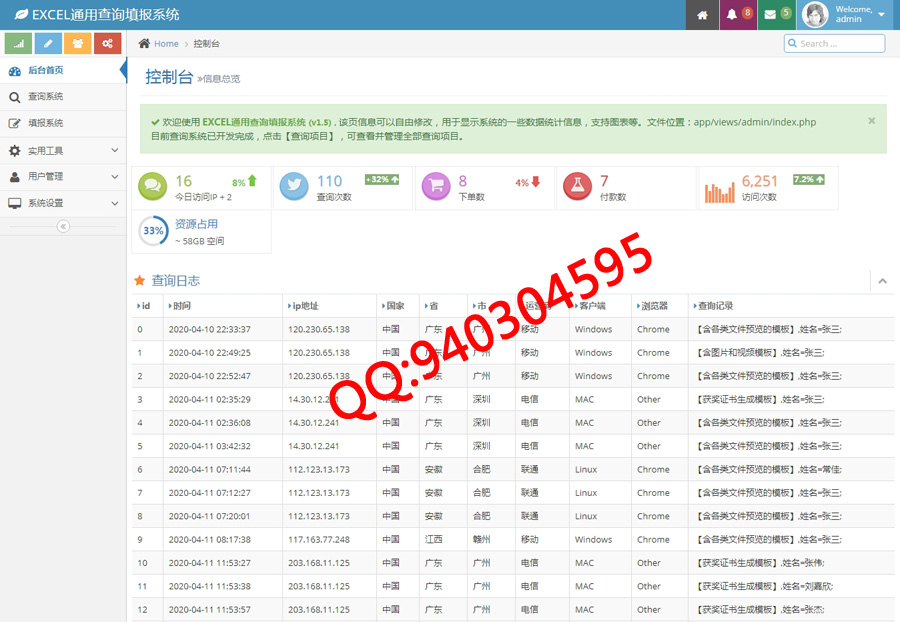Collapse the sidebar with double-arrow toggle
The width and height of the screenshot is (900, 622).
point(63,227)
